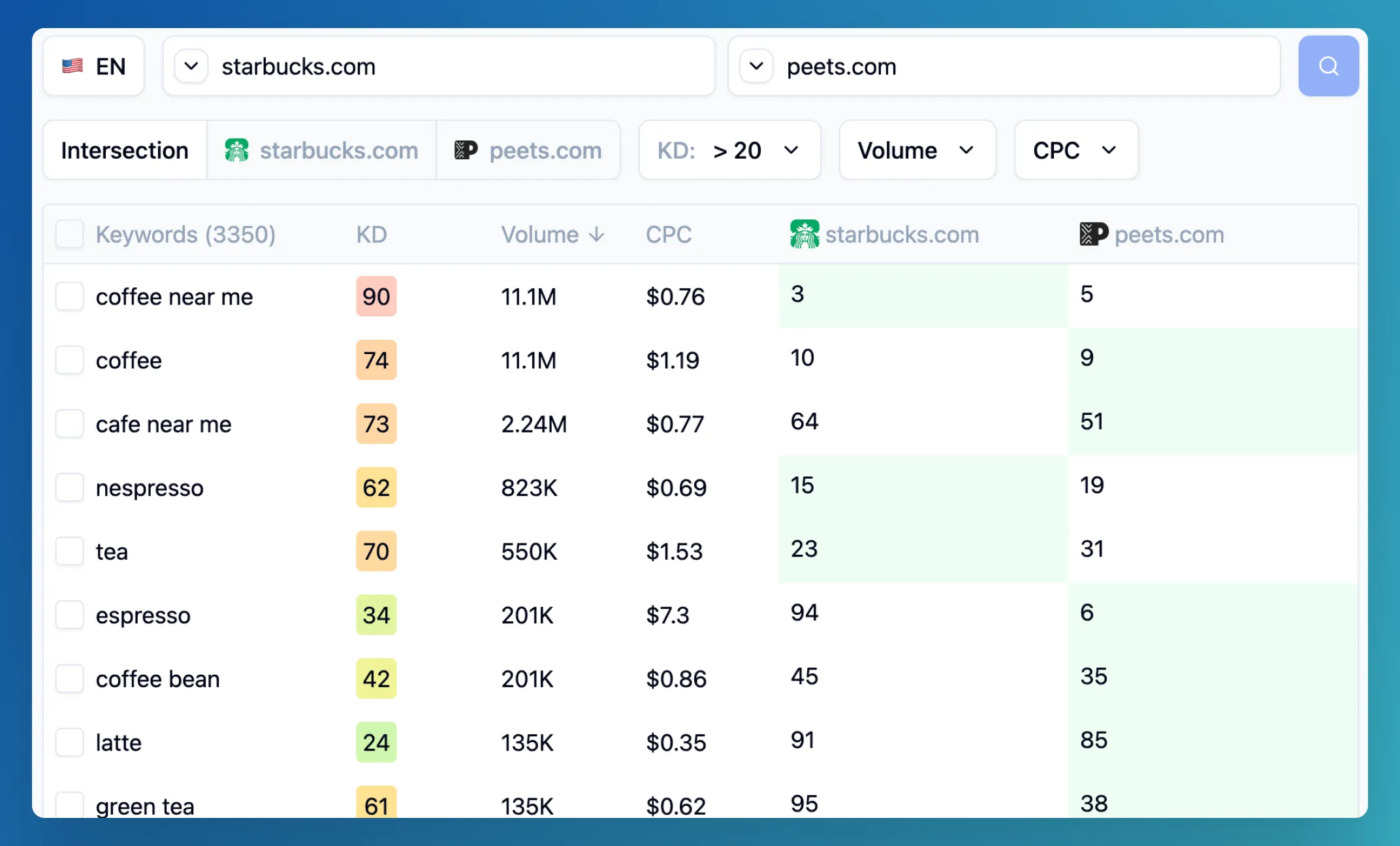The image size is (1400, 846).
Task: Open the CPC filter dropdown
Action: [1075, 150]
